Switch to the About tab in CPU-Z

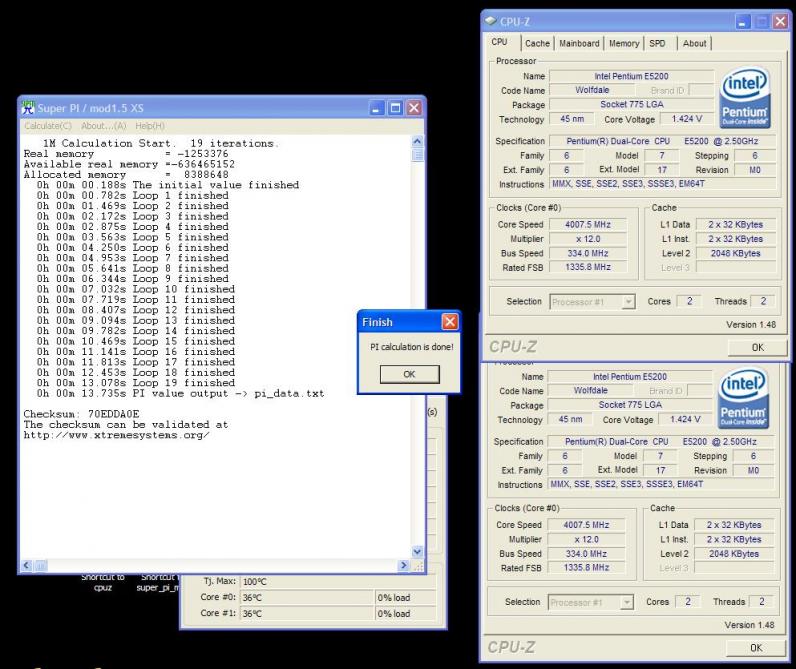pos(694,44)
